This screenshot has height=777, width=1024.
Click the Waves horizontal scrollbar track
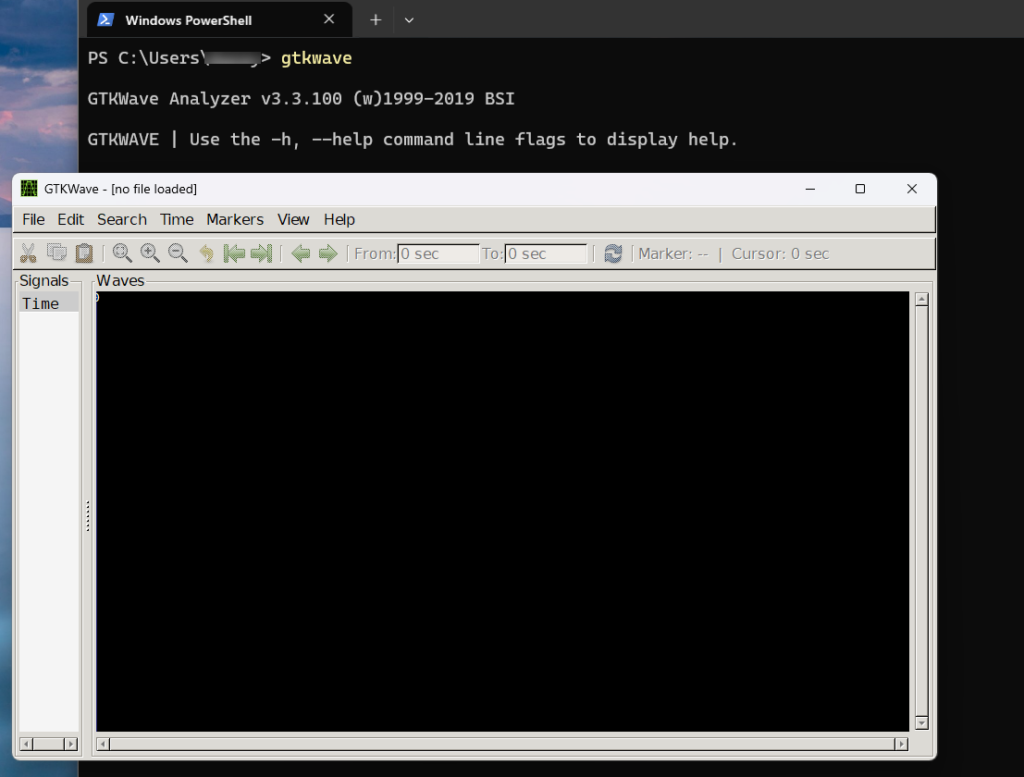point(502,744)
